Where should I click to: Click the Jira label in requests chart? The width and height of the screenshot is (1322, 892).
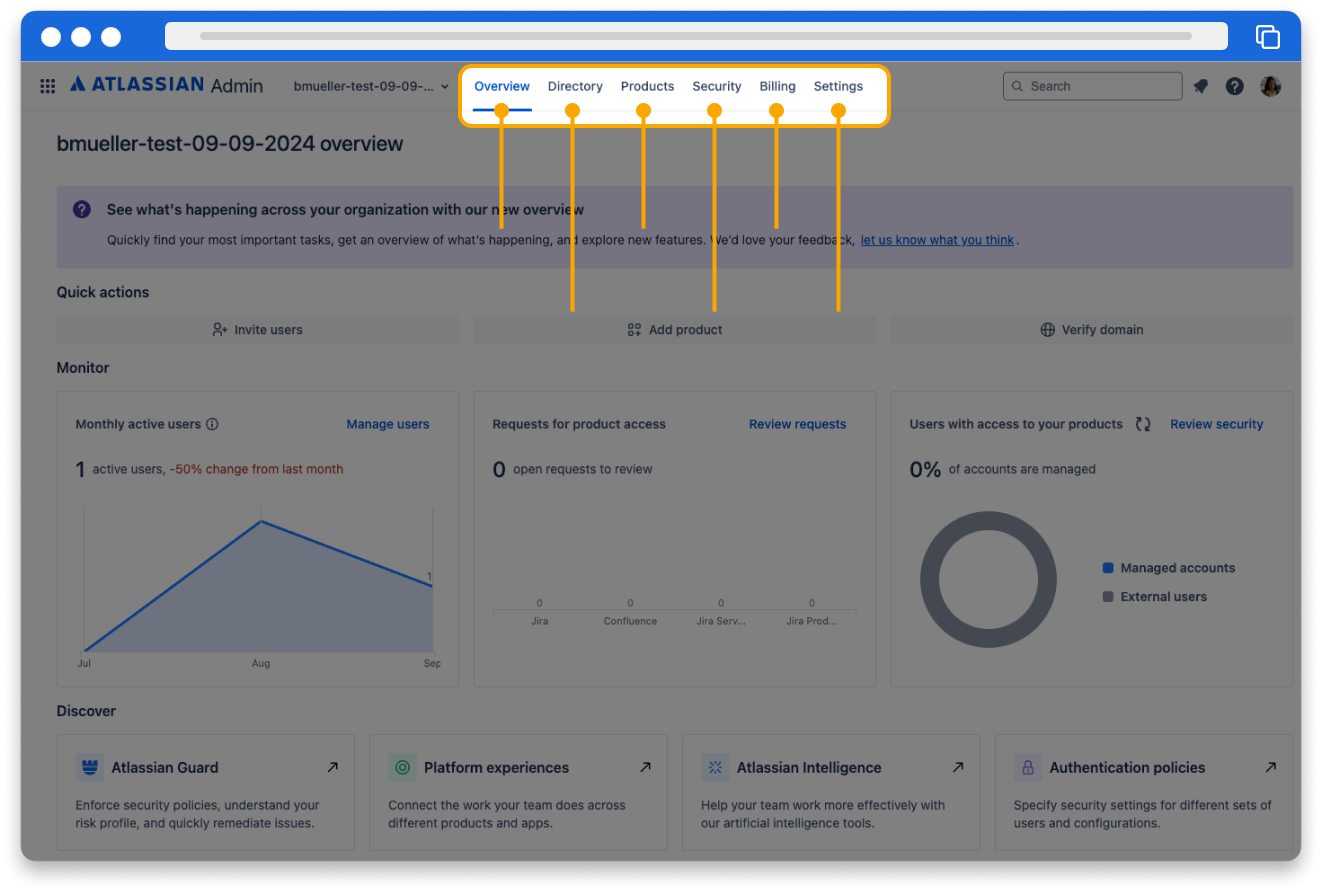click(x=539, y=621)
